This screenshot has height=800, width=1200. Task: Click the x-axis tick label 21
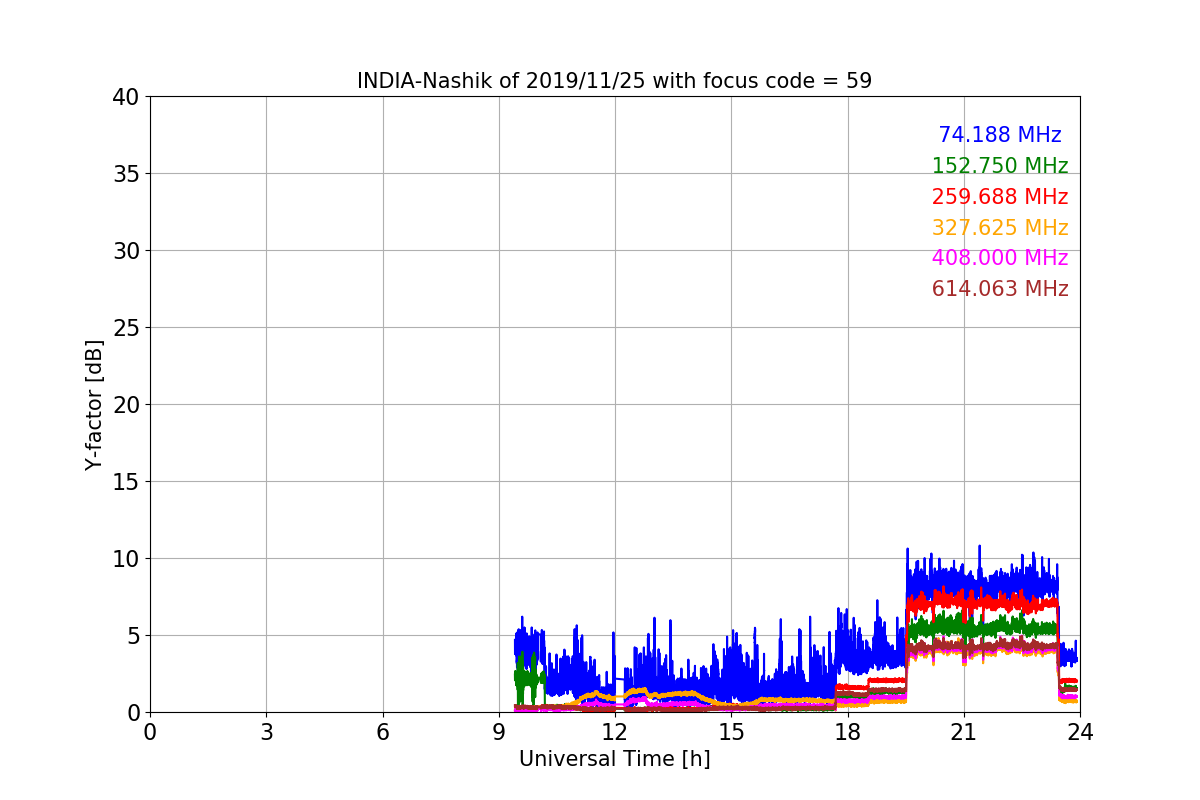(x=964, y=732)
